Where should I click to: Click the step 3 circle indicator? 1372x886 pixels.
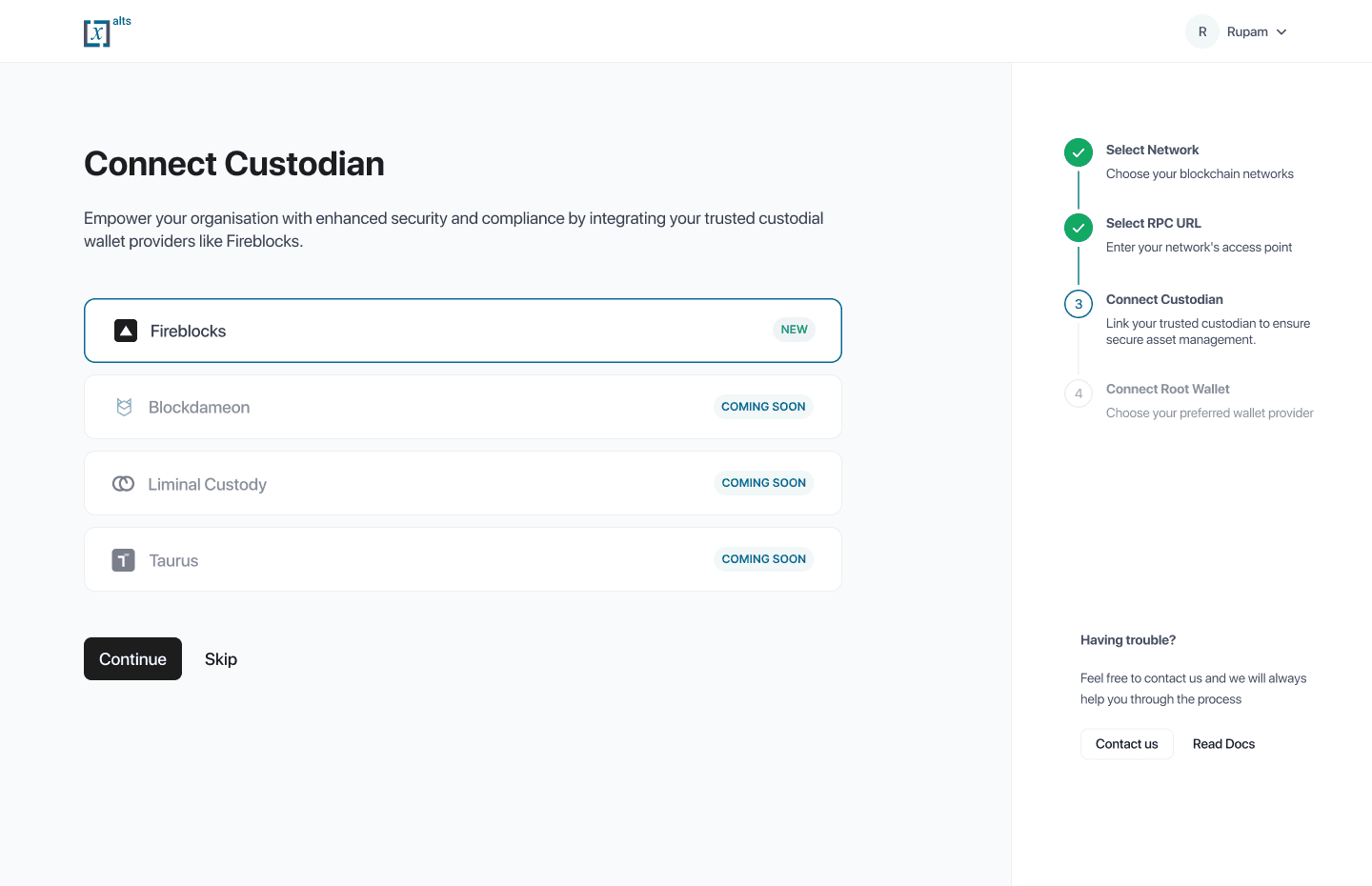[1079, 304]
